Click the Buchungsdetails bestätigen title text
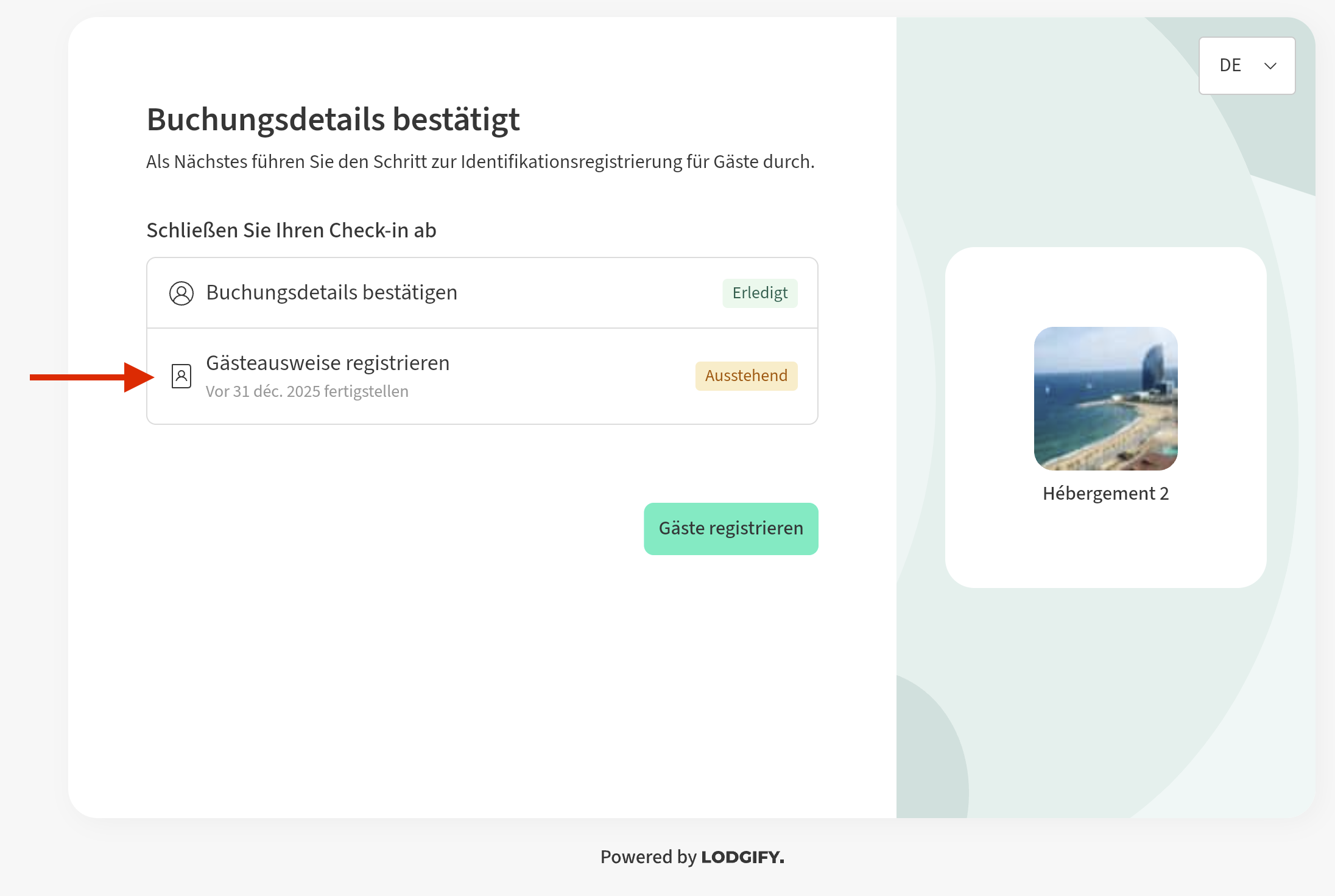Screen dimensions: 1335x896 (331, 293)
